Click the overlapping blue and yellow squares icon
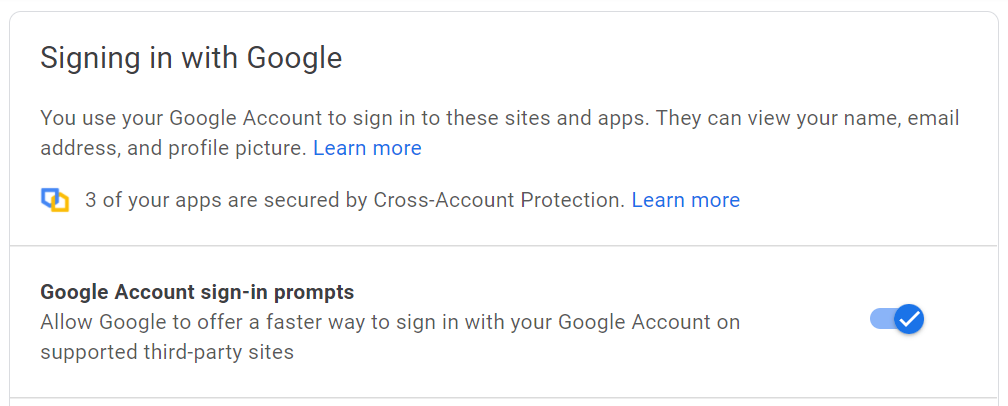This screenshot has height=406, width=1008. (55, 200)
